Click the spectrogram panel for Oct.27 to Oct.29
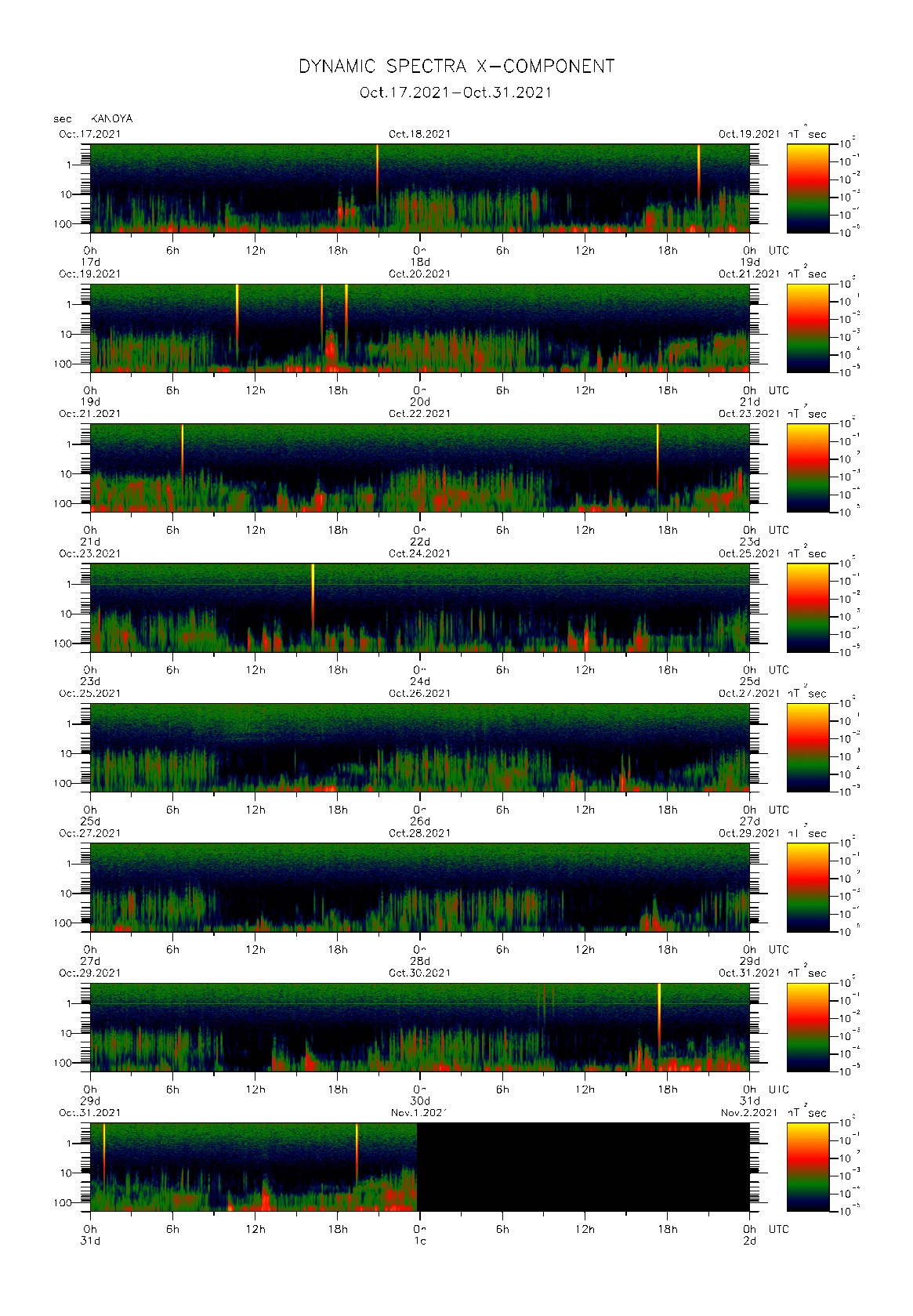The image size is (913, 1316). (x=420, y=888)
